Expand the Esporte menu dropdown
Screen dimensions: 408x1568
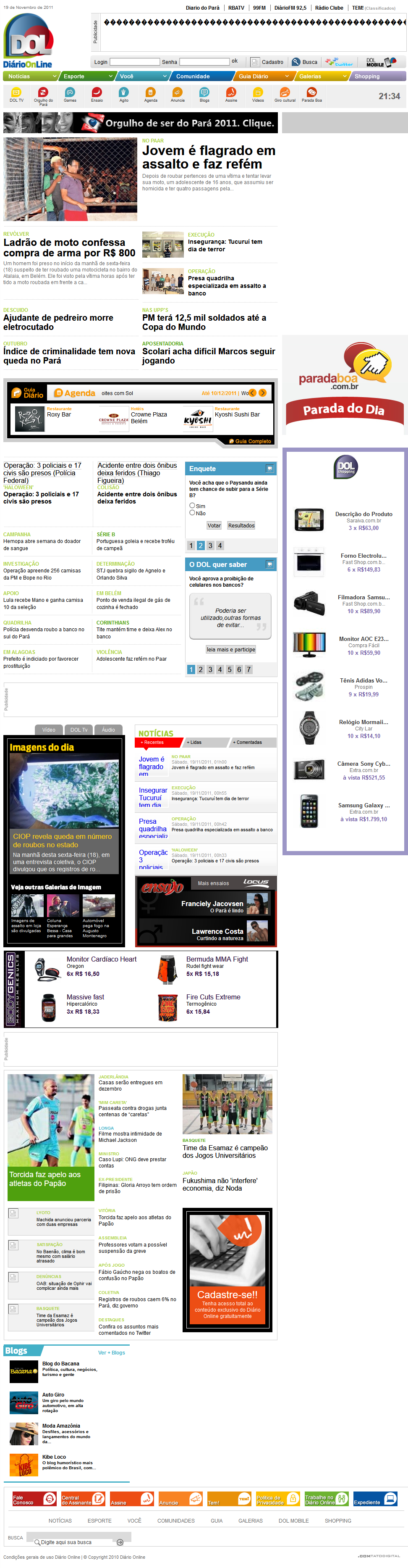(110, 76)
